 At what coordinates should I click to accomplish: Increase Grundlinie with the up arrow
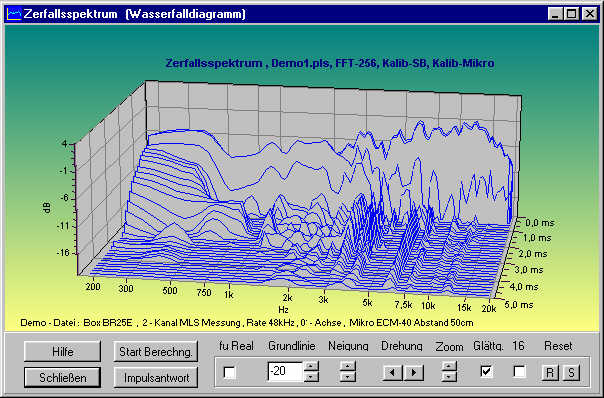(x=311, y=366)
